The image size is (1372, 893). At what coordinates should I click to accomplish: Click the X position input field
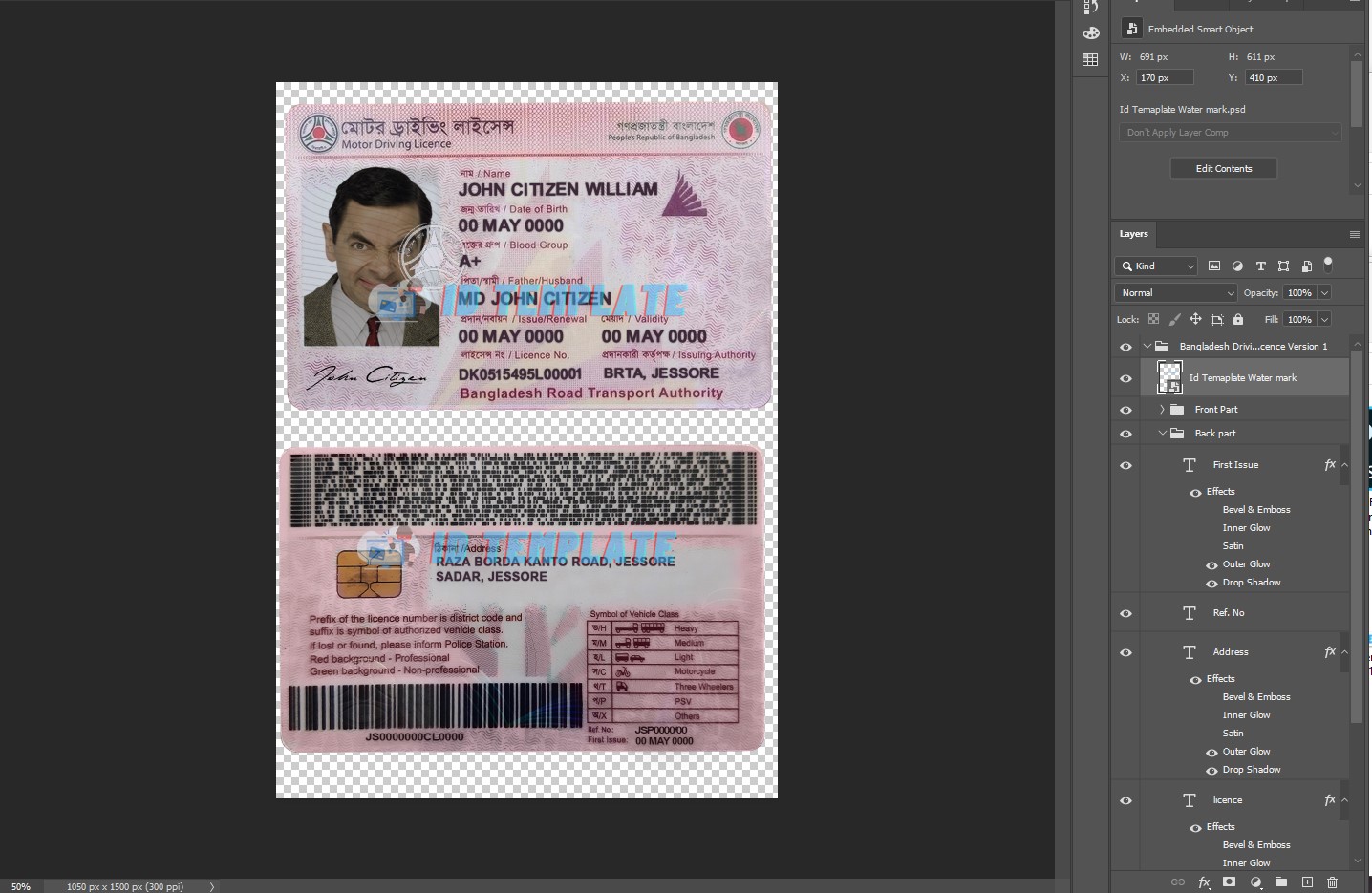[x=1165, y=78]
